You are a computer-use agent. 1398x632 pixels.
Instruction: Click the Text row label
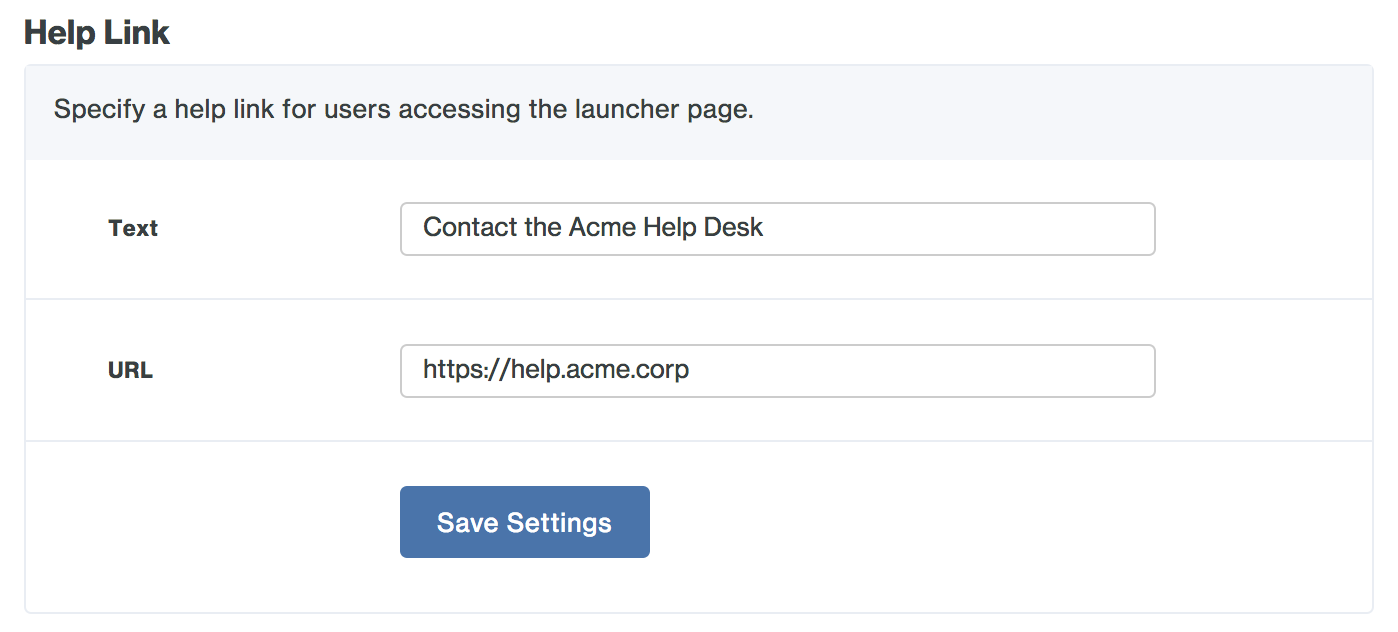point(132,228)
